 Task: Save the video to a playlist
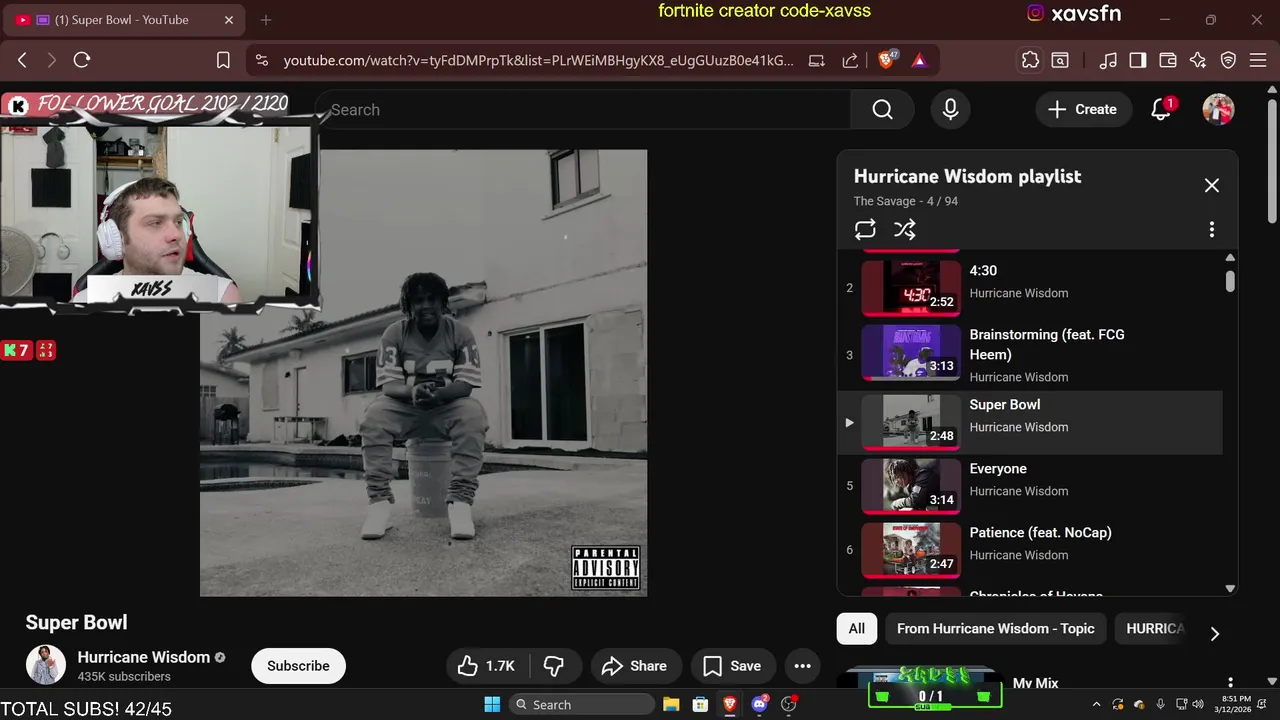pyautogui.click(x=732, y=666)
